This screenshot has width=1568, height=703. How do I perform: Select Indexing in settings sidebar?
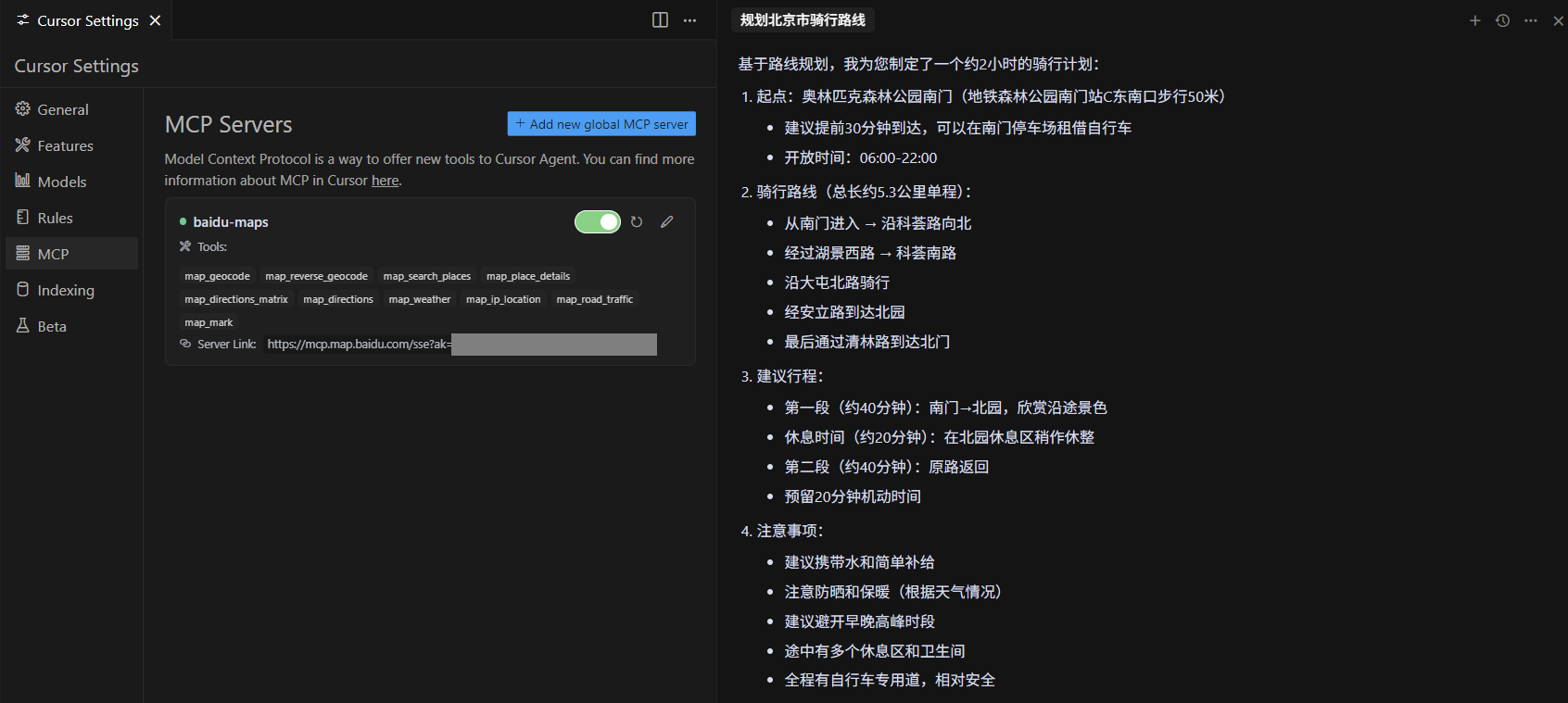pyautogui.click(x=66, y=290)
